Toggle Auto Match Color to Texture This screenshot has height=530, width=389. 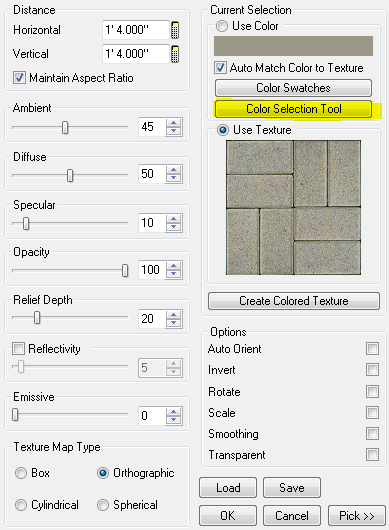[x=220, y=68]
